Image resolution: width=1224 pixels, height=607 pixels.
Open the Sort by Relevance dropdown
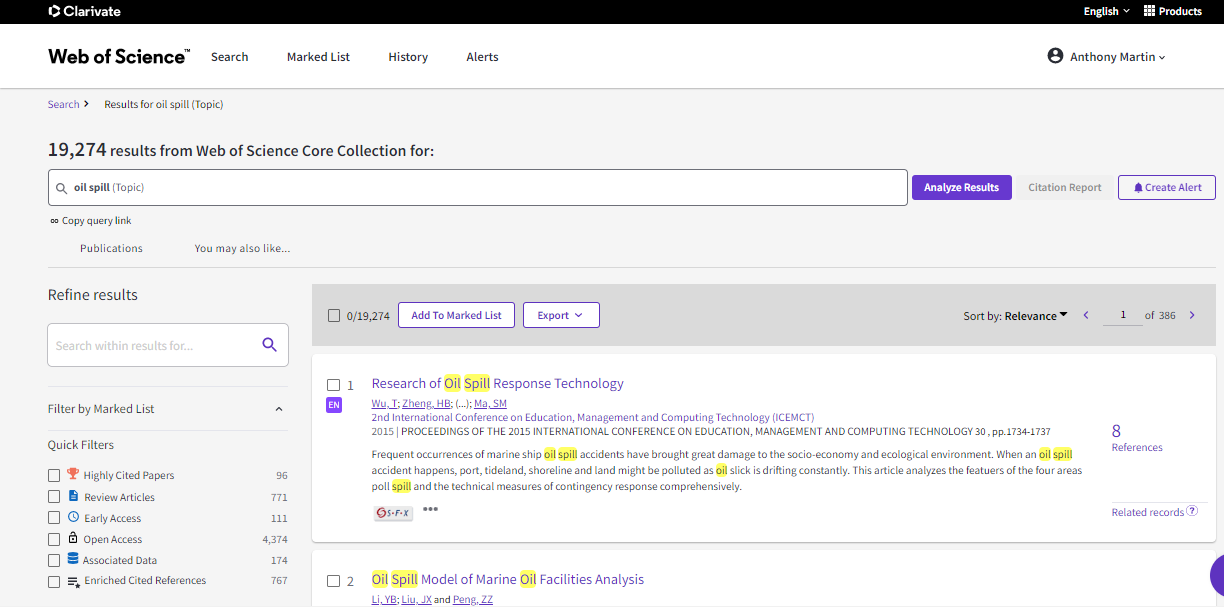click(x=1015, y=316)
